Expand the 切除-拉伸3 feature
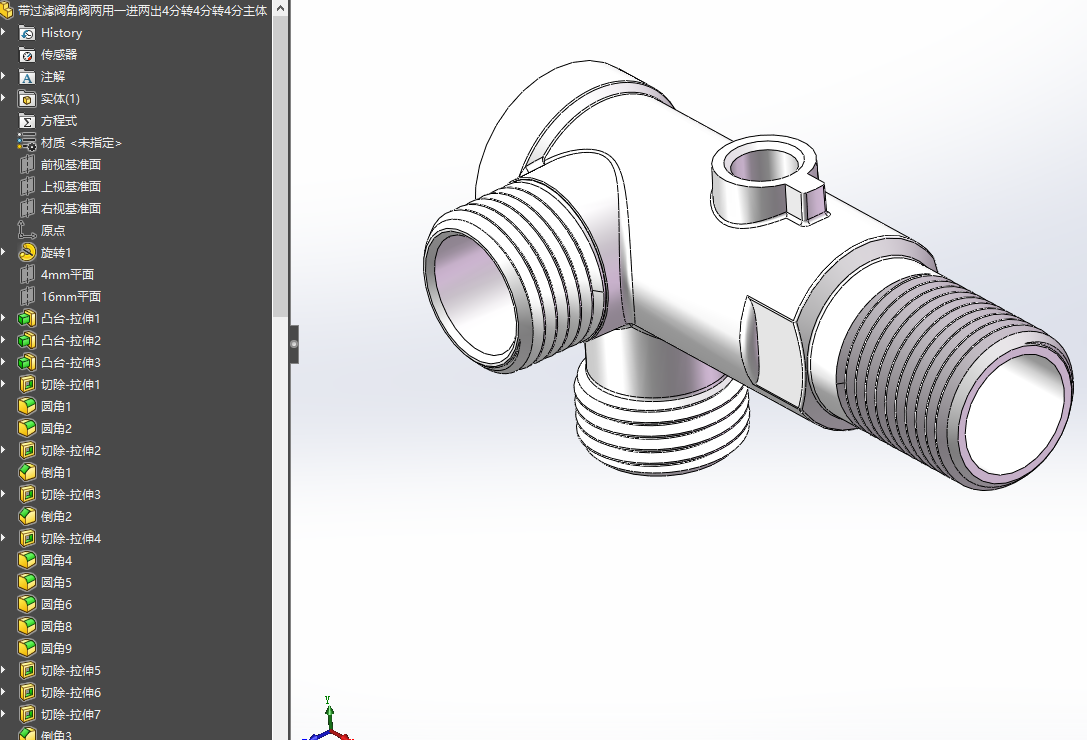The height and width of the screenshot is (740, 1087). tap(3, 494)
